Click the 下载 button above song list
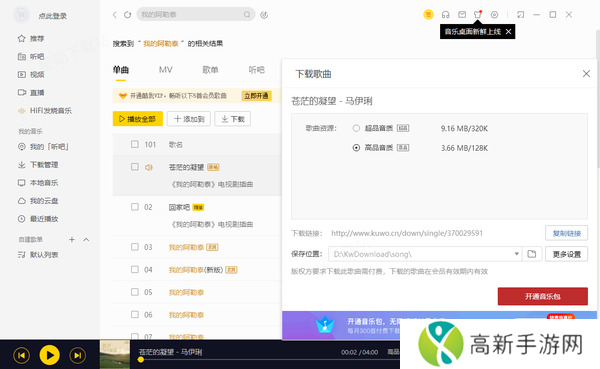This screenshot has width=600, height=369. click(x=233, y=119)
